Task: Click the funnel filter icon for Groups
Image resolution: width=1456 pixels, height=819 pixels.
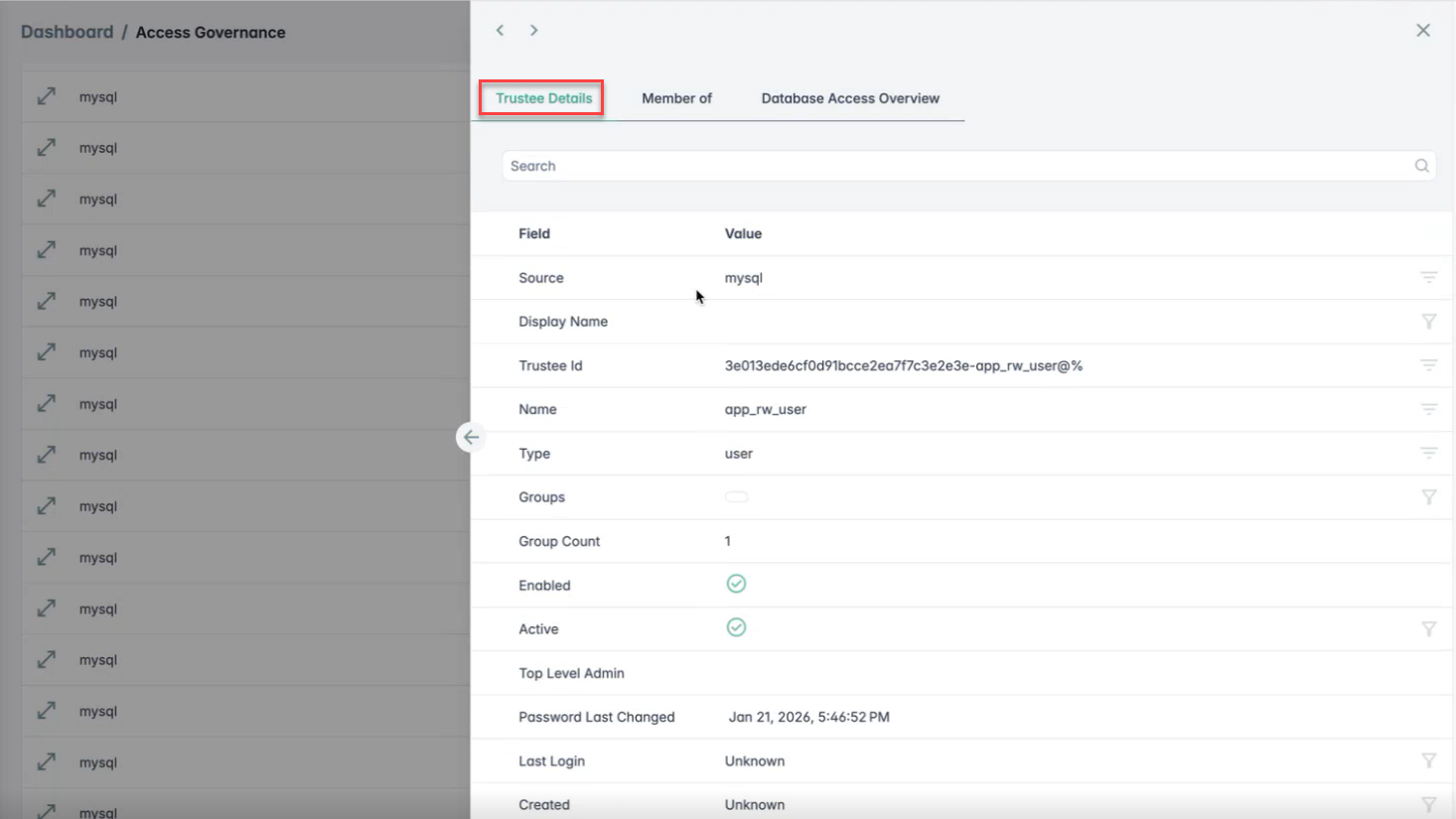Action: 1428,497
